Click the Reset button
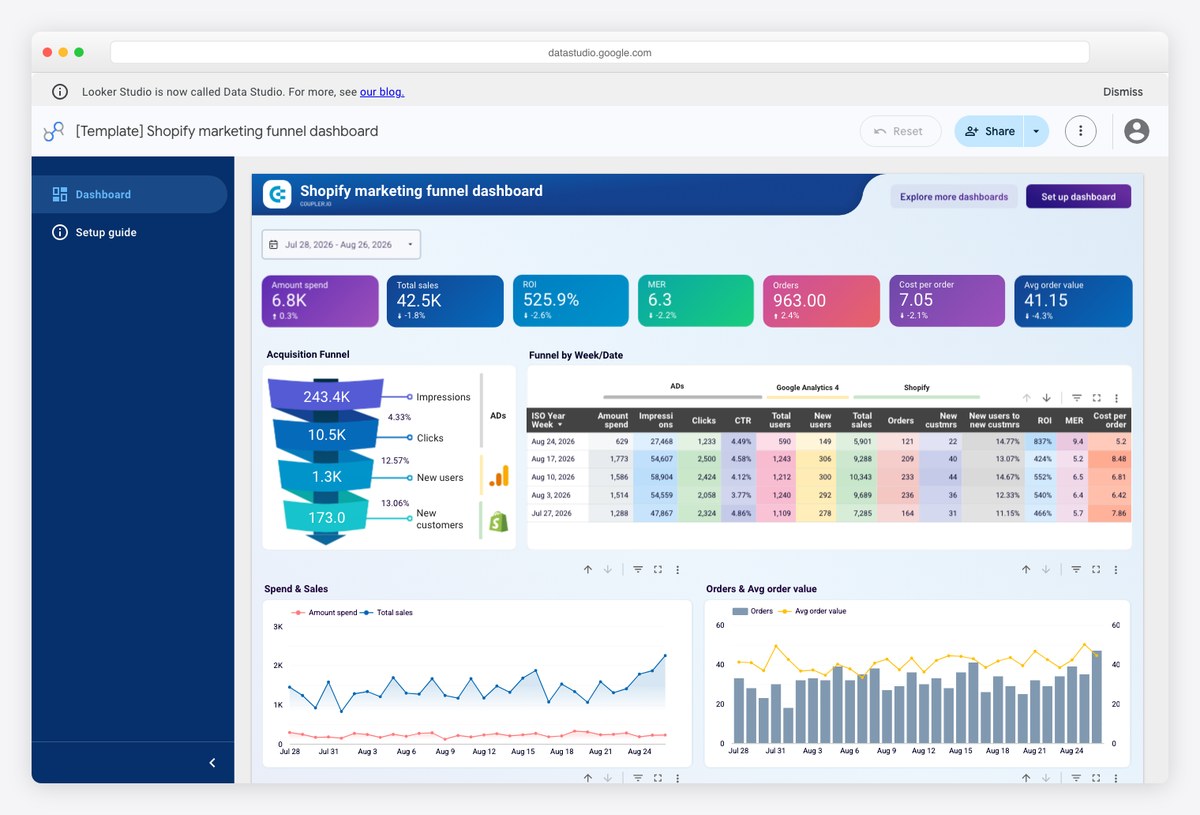The height and width of the screenshot is (815, 1200). pos(900,131)
